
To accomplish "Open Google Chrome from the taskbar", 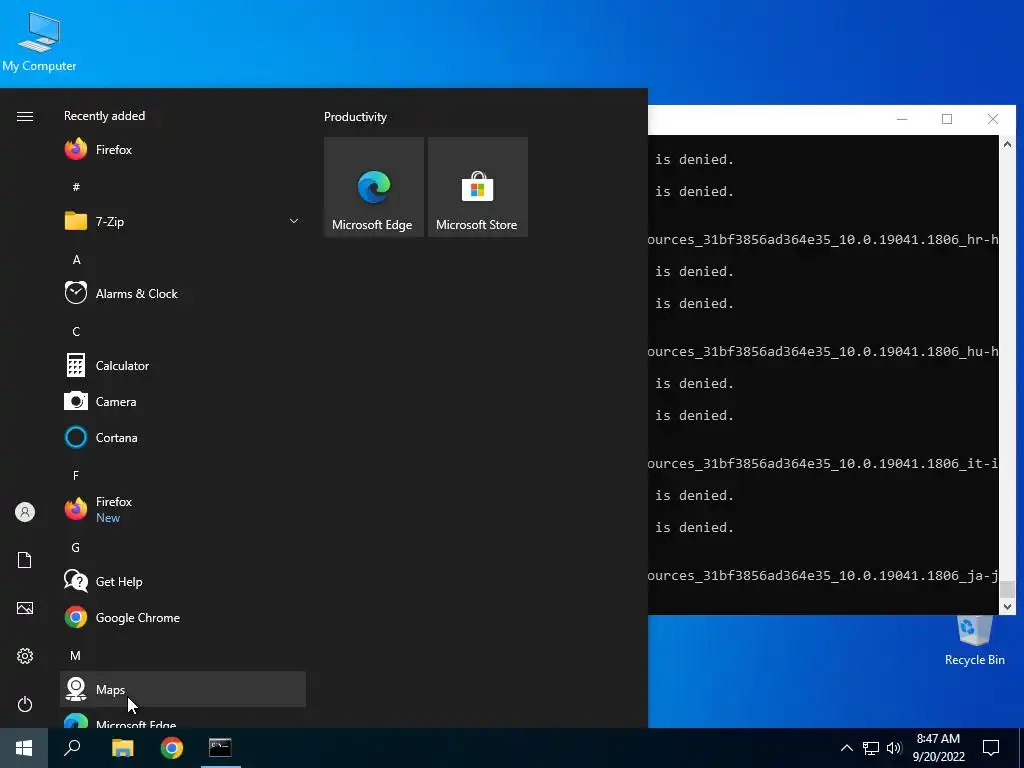I will click(x=172, y=748).
